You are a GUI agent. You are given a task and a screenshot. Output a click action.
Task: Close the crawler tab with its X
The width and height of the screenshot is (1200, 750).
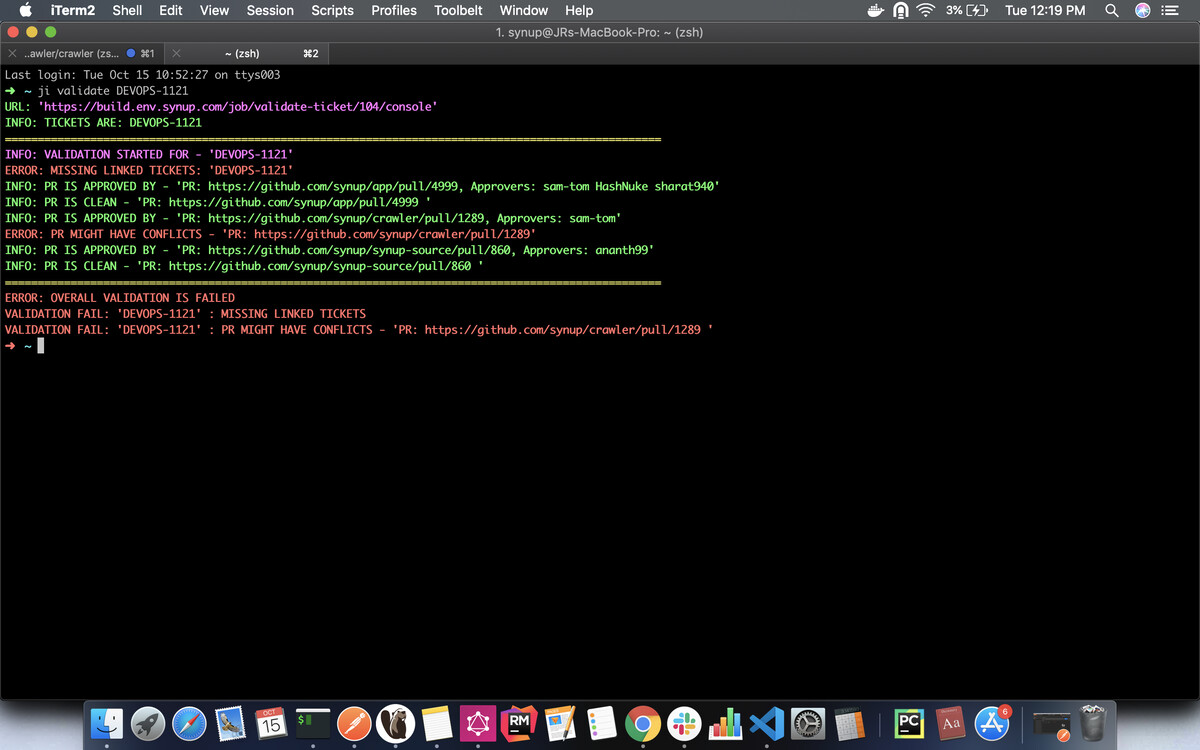(x=12, y=53)
